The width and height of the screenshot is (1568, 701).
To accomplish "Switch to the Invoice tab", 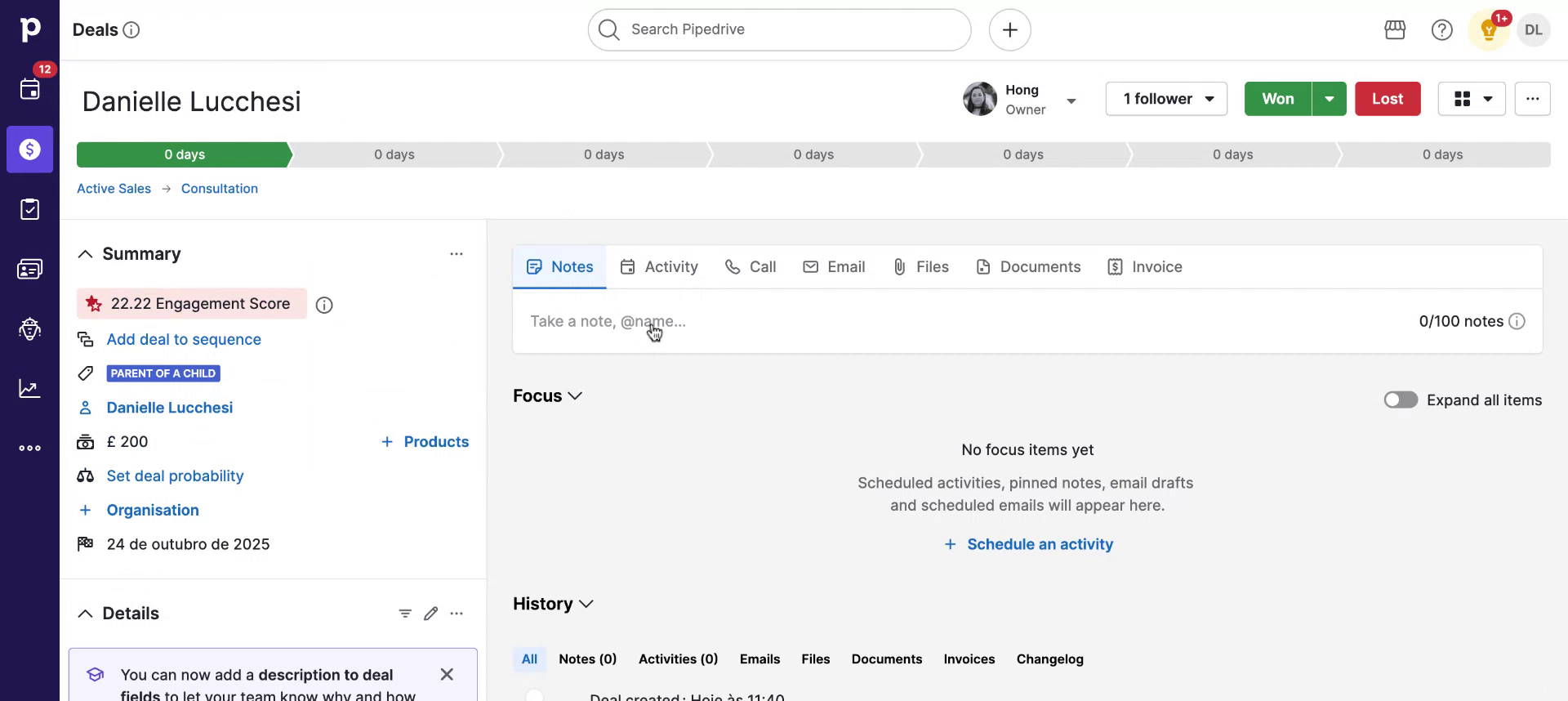I will coord(1145,267).
